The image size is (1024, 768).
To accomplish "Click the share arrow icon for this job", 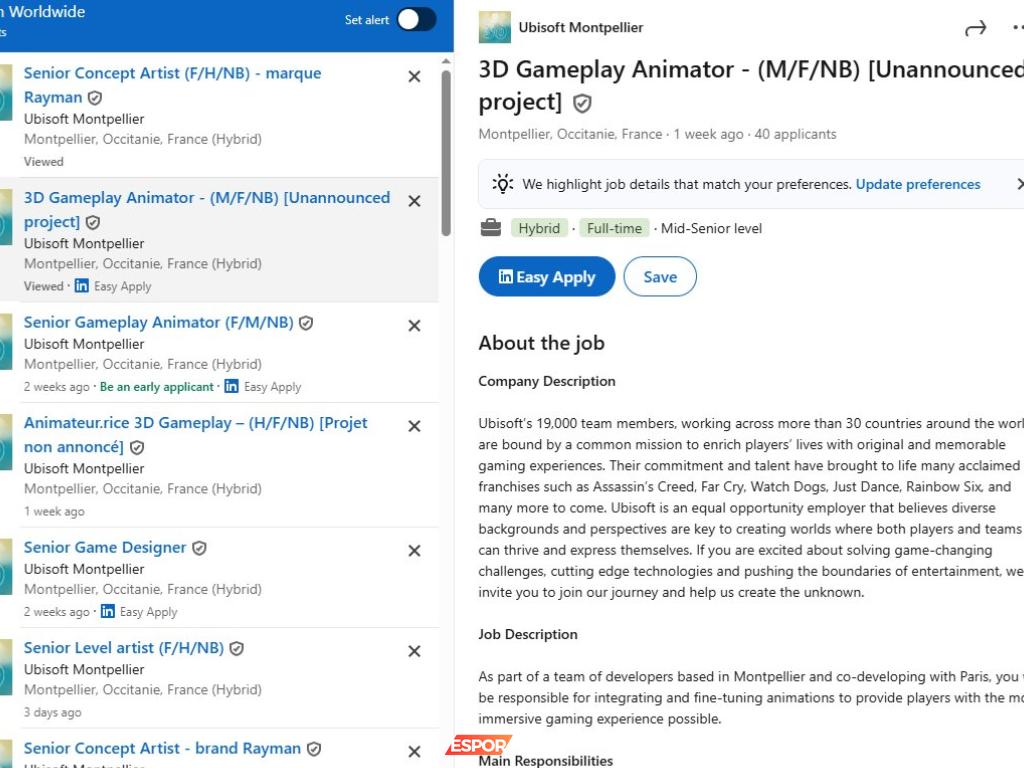I will click(975, 29).
